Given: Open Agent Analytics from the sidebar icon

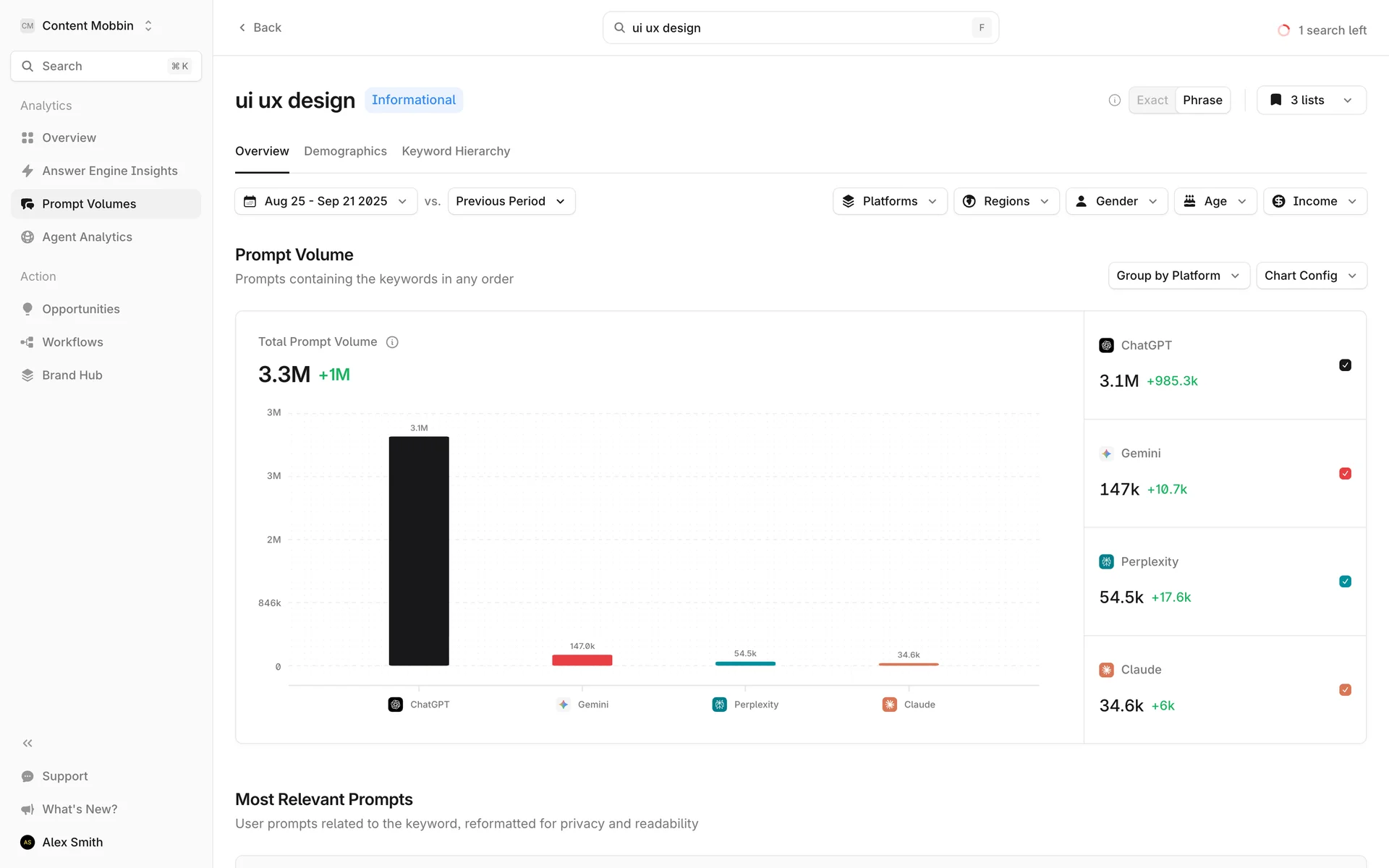Looking at the screenshot, I should (x=27, y=237).
